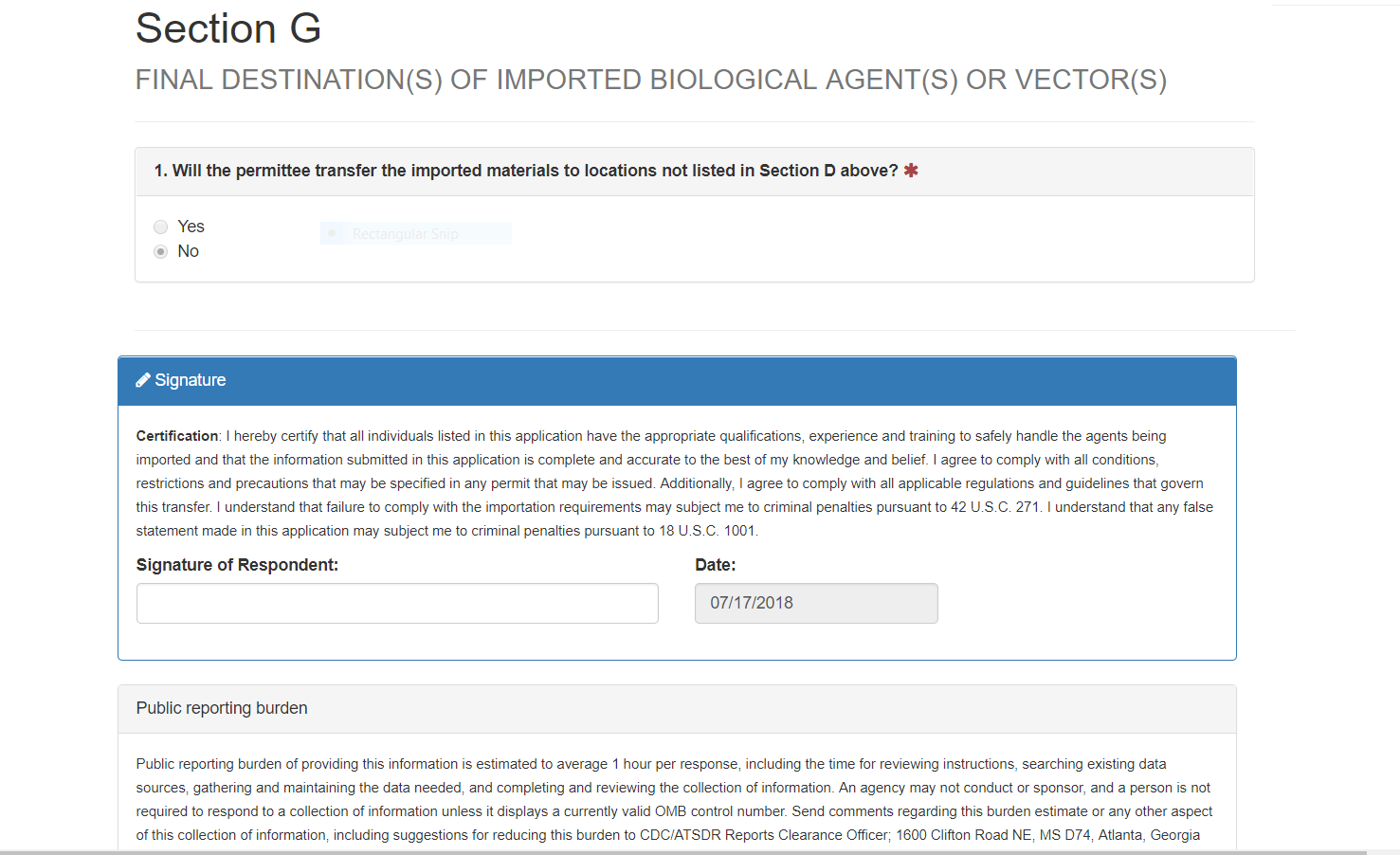This screenshot has width=1400, height=855.
Task: Click the Date label above date field
Action: pos(715,565)
